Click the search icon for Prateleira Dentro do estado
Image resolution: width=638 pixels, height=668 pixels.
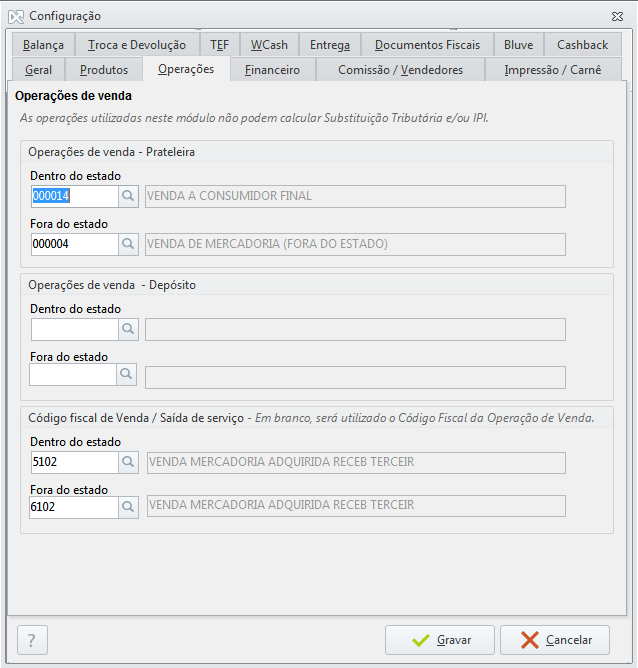click(128, 196)
